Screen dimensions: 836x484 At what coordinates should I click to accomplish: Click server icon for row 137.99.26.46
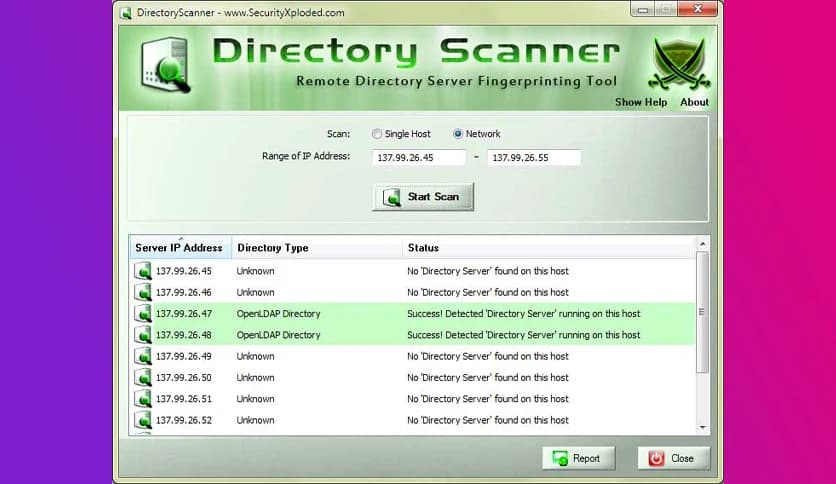point(142,292)
